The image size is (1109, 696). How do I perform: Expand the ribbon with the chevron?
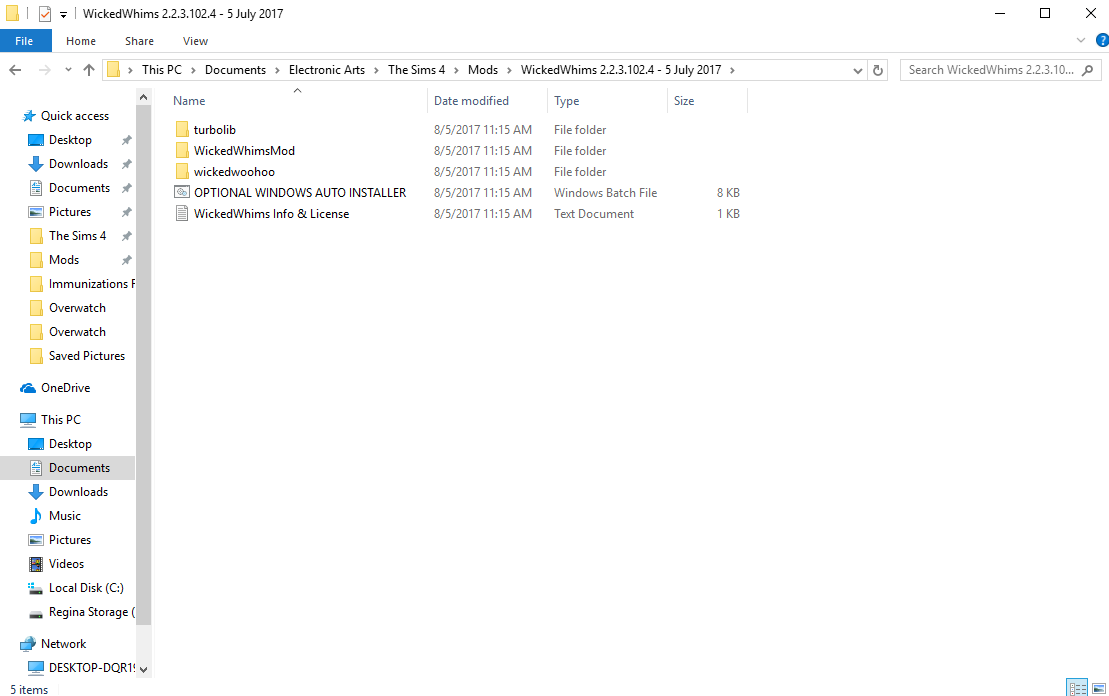point(1081,40)
